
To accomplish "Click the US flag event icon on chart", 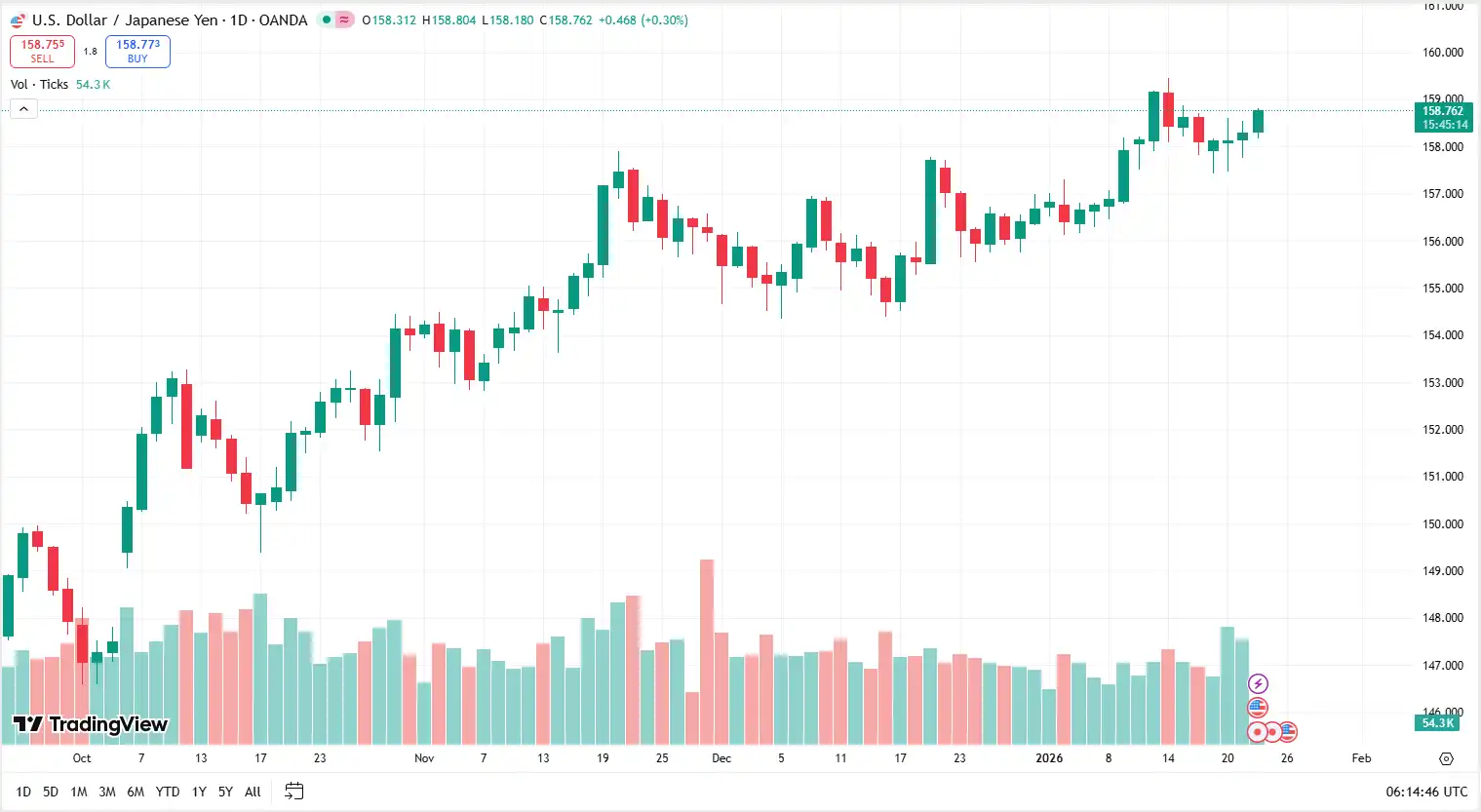I will (x=1257, y=707).
